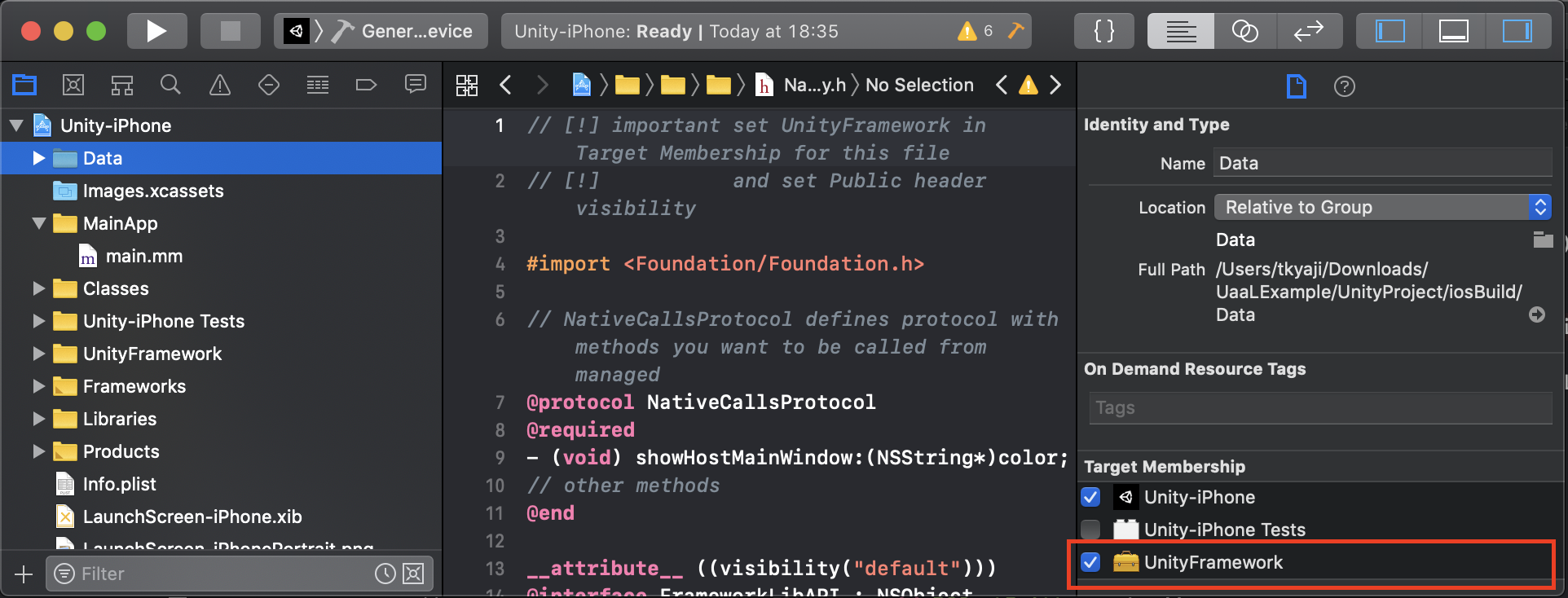Image resolution: width=1568 pixels, height=598 pixels.
Task: Click the activity warning count indicator
Action: 976,31
